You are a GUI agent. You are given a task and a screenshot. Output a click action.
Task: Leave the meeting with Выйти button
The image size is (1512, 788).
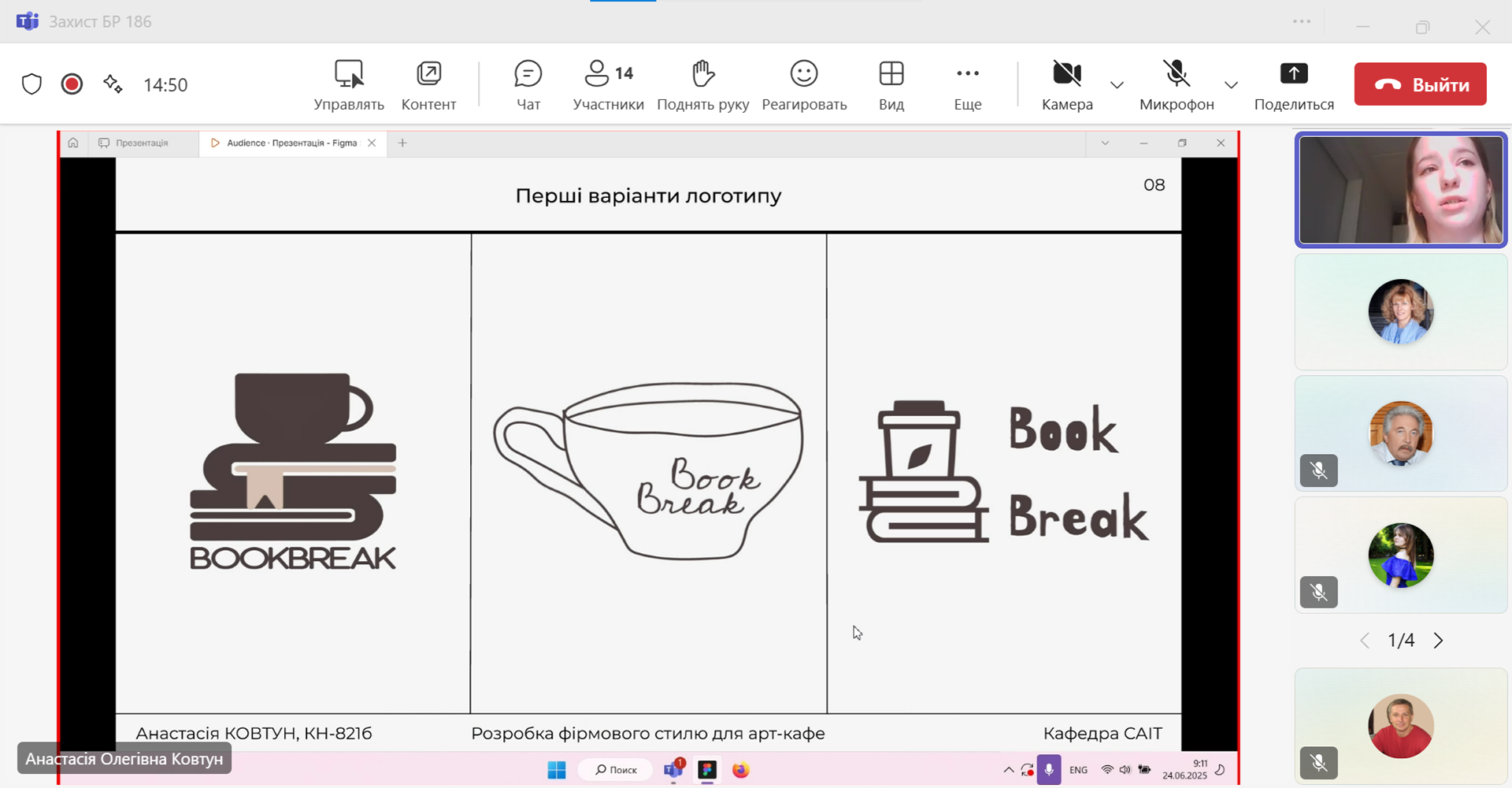pos(1420,84)
